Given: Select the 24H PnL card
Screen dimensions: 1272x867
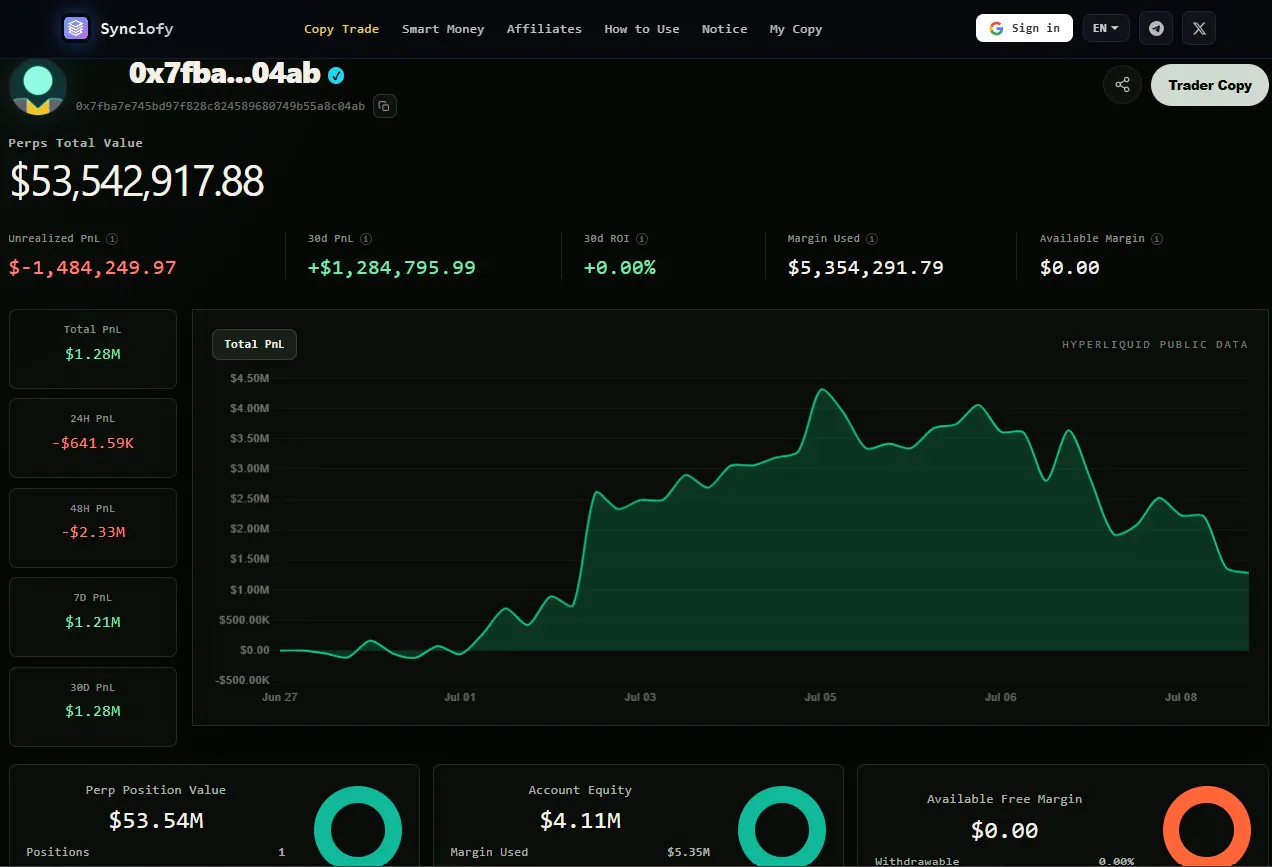Looking at the screenshot, I should [x=93, y=438].
